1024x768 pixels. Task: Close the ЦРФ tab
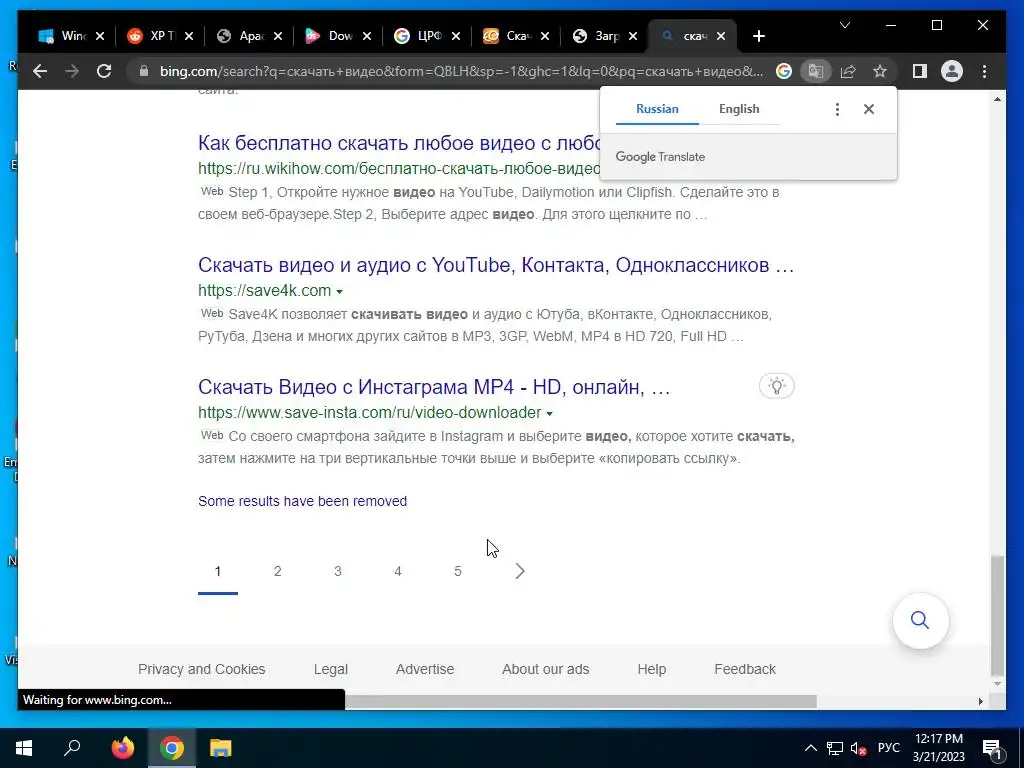(456, 37)
